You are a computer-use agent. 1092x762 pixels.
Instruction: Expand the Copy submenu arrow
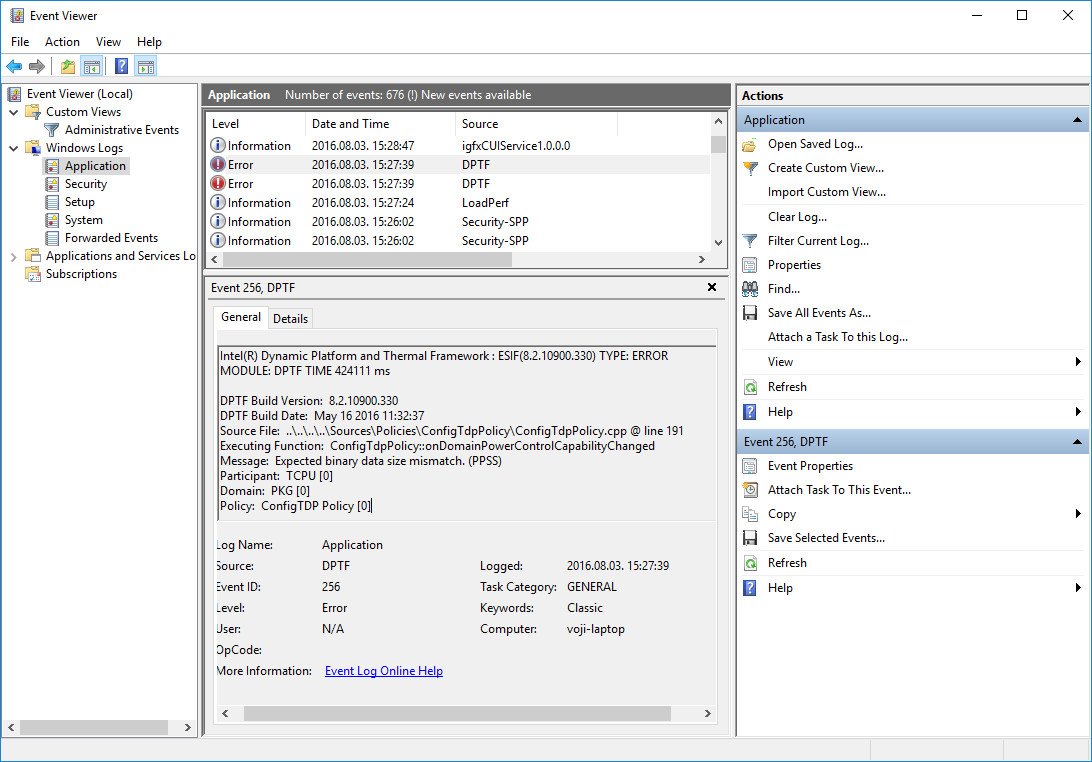click(x=1078, y=514)
